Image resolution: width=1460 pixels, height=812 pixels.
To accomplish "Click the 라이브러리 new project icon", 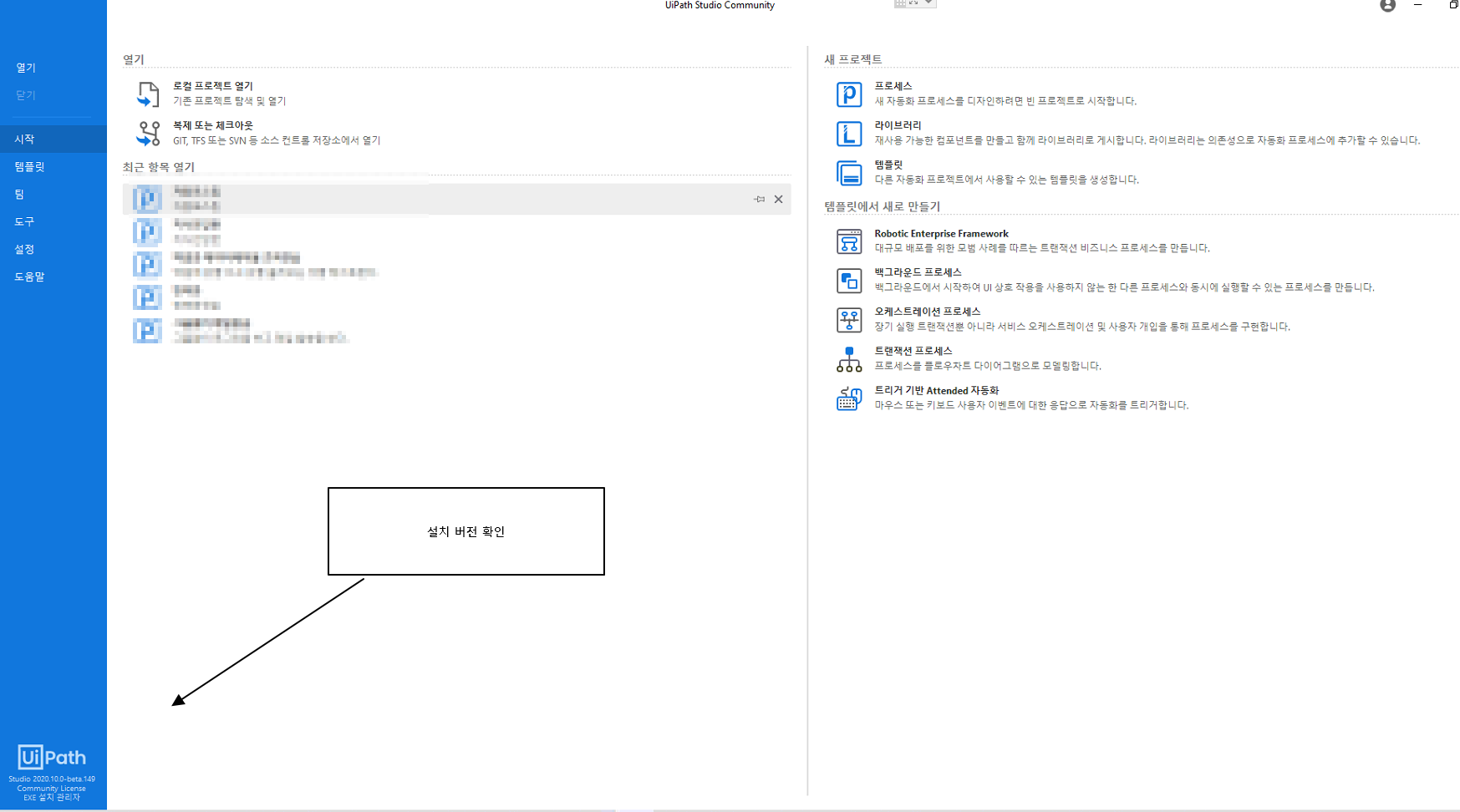I will coord(849,134).
